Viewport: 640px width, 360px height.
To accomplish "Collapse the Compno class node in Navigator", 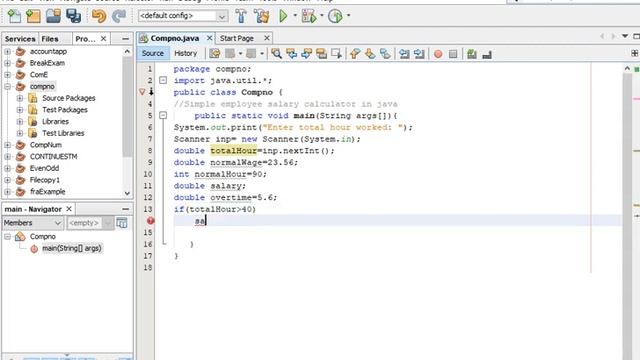I will pyautogui.click(x=7, y=237).
